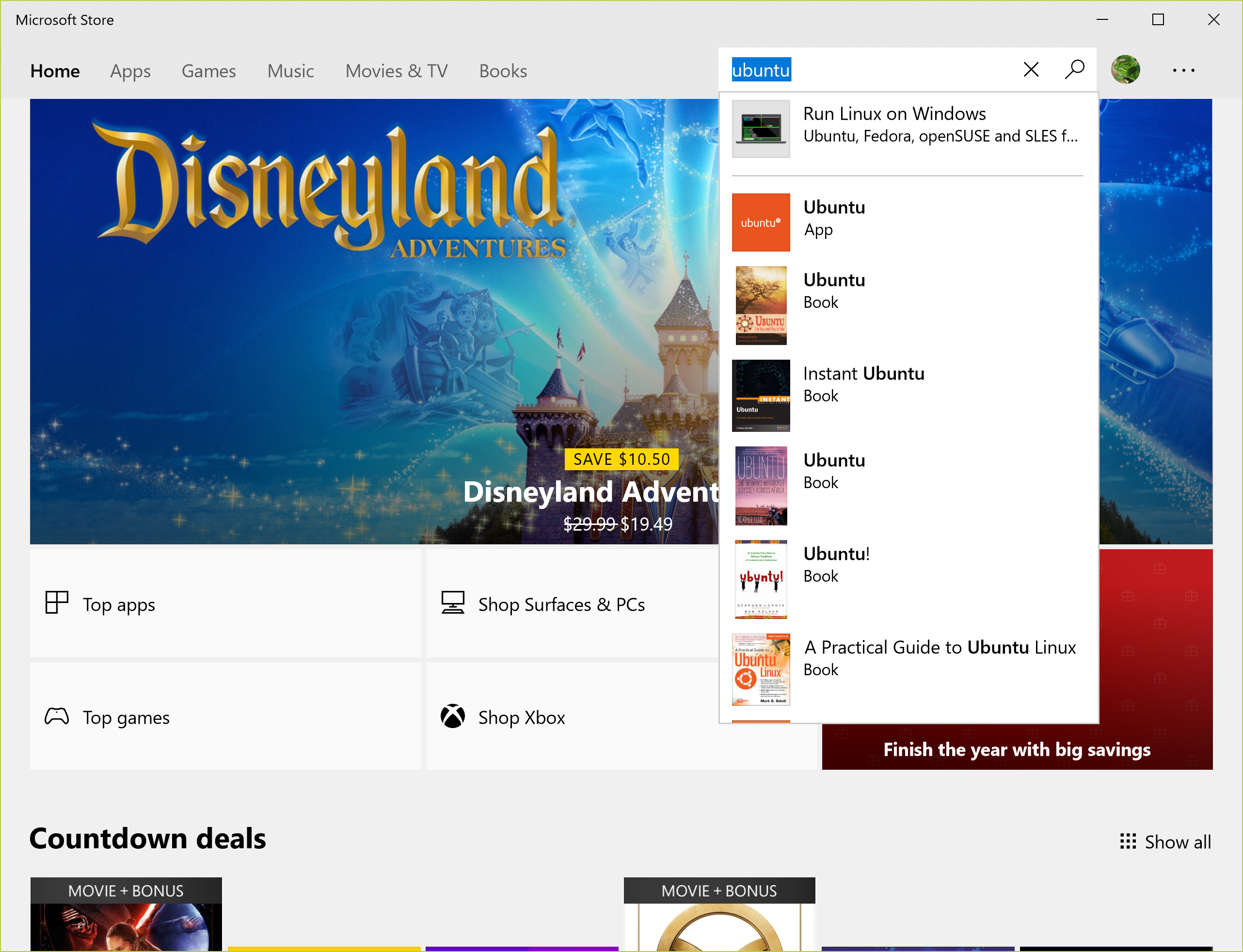Minimize the Microsoft Store window
Viewport: 1243px width, 952px height.
pyautogui.click(x=1102, y=19)
